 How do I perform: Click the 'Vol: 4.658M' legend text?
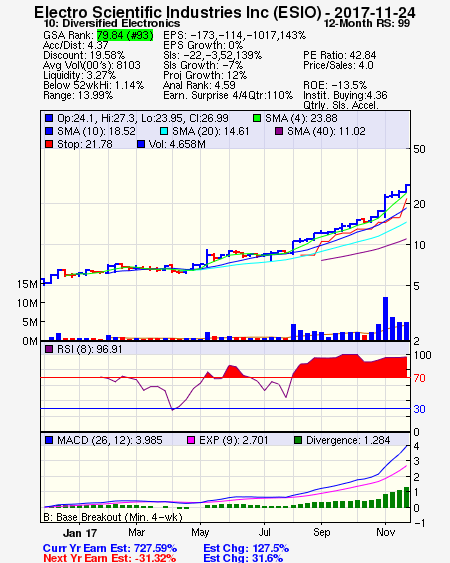click(177, 144)
